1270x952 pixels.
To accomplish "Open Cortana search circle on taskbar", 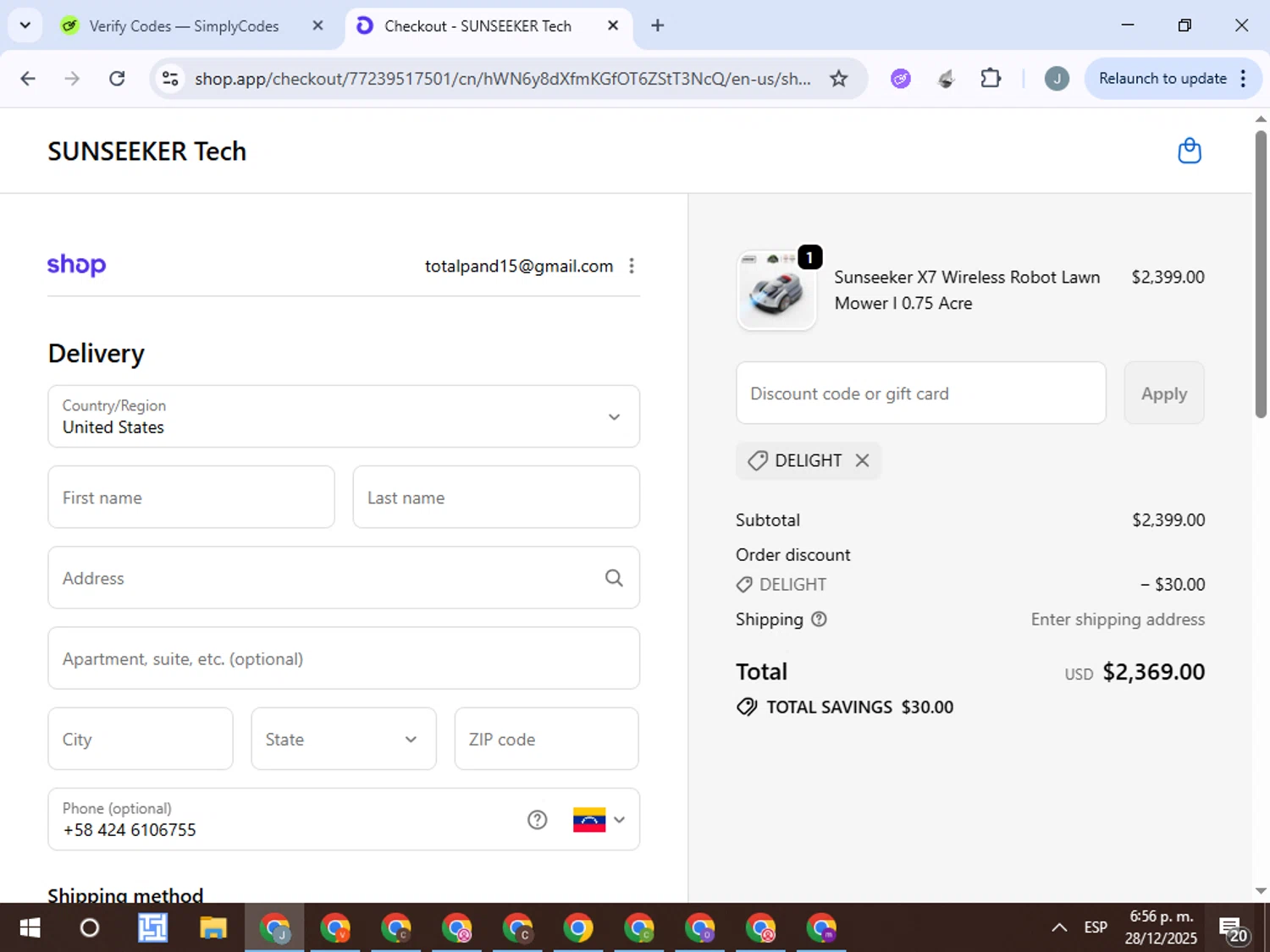I will click(89, 928).
